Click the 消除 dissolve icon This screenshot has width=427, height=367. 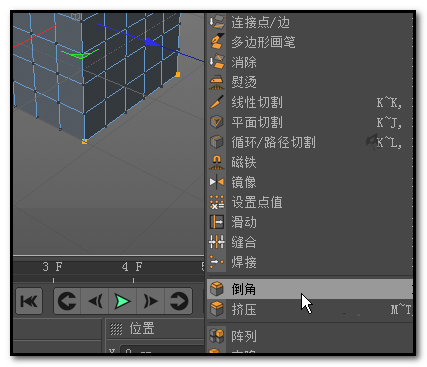[x=217, y=62]
